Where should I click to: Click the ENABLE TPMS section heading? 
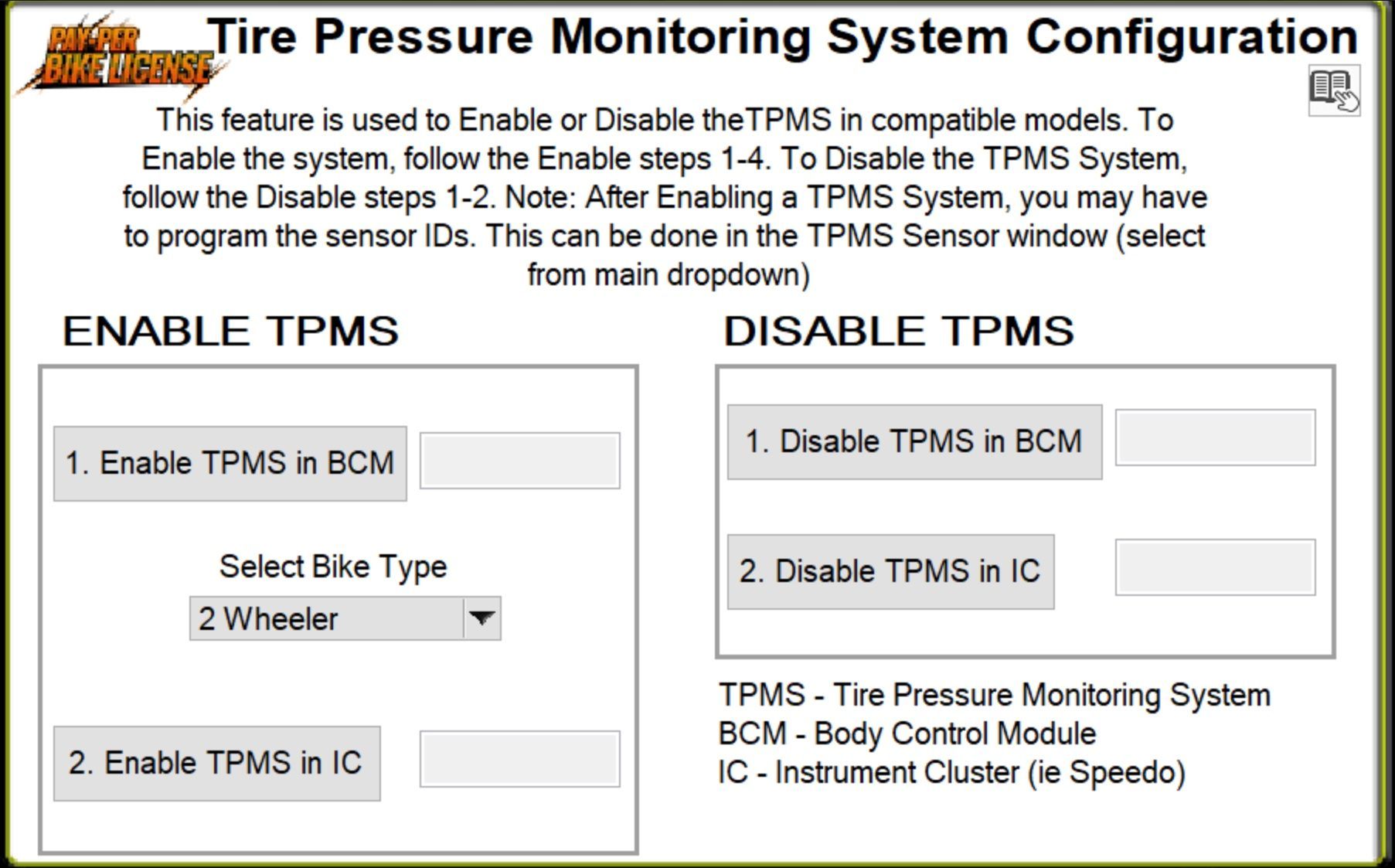pos(230,331)
